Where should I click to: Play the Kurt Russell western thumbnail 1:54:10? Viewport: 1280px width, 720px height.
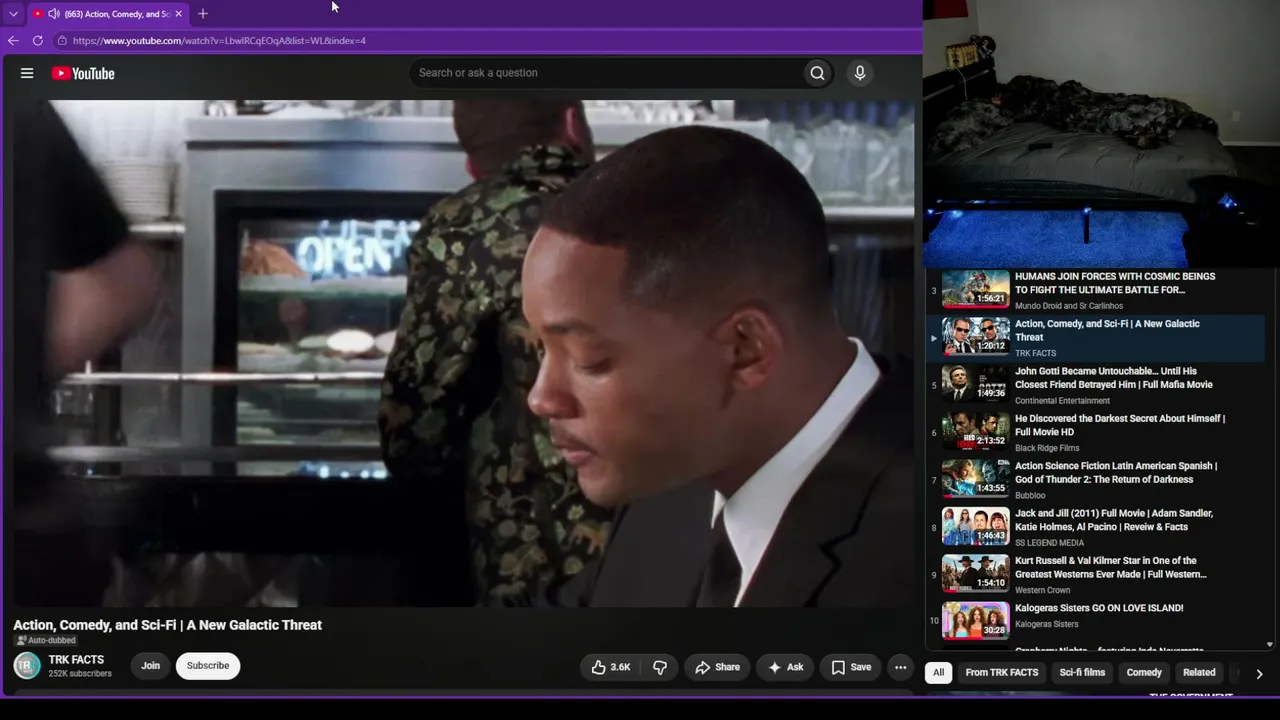pyautogui.click(x=976, y=574)
